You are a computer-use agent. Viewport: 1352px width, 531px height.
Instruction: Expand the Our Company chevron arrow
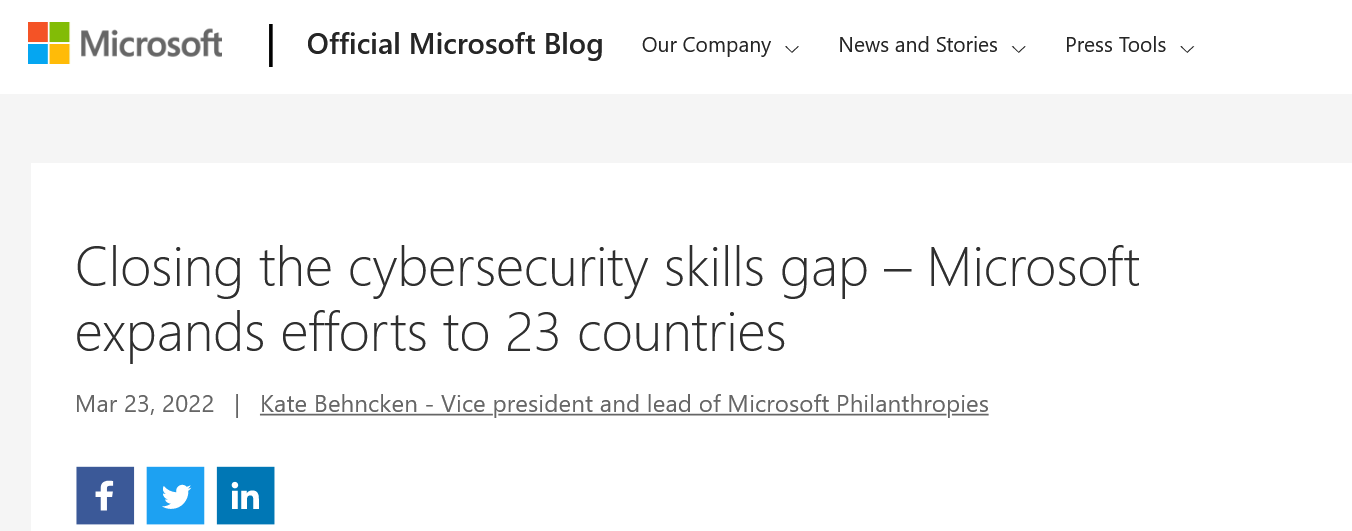coord(792,48)
